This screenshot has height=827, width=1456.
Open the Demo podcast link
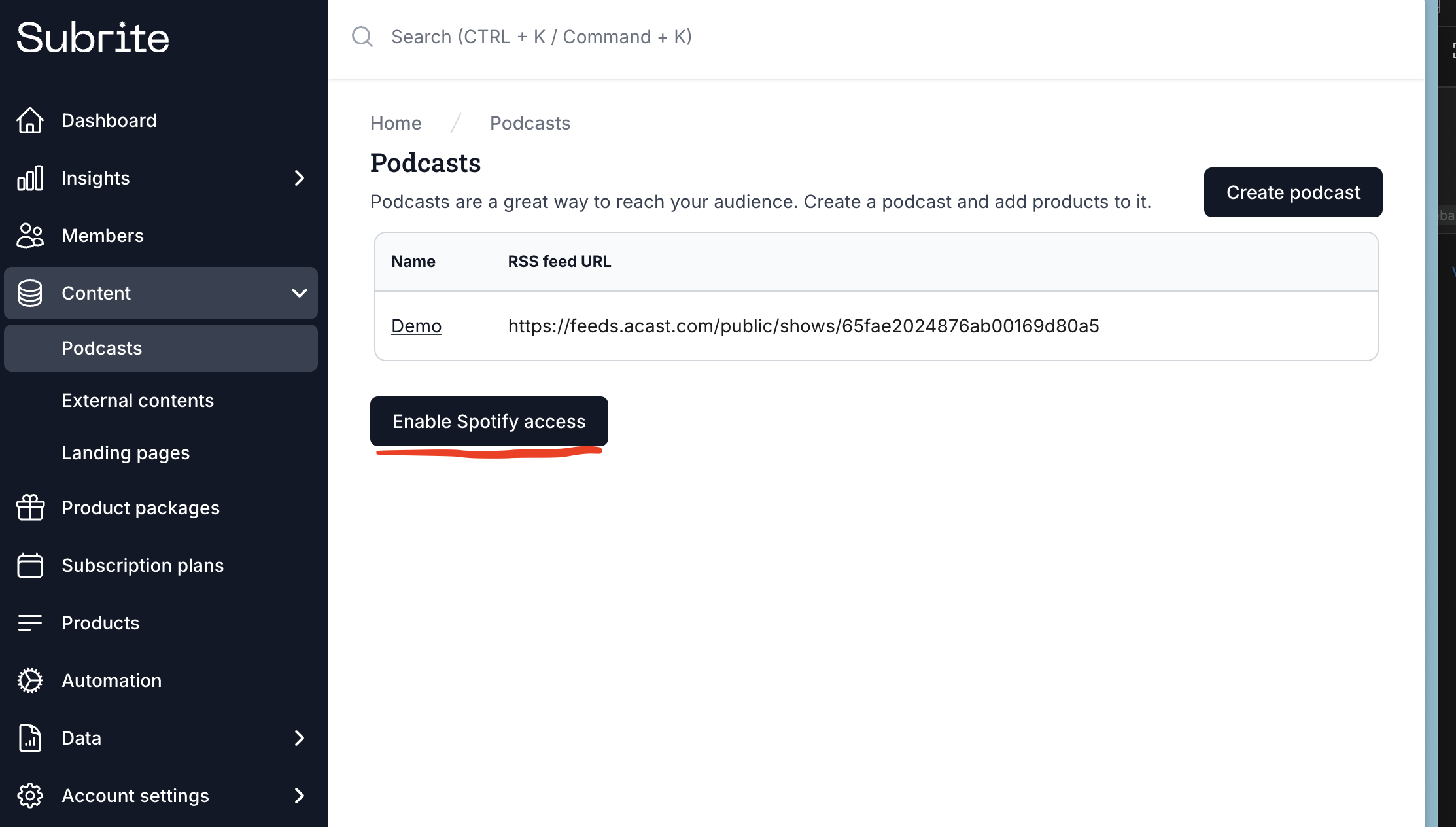tap(416, 326)
